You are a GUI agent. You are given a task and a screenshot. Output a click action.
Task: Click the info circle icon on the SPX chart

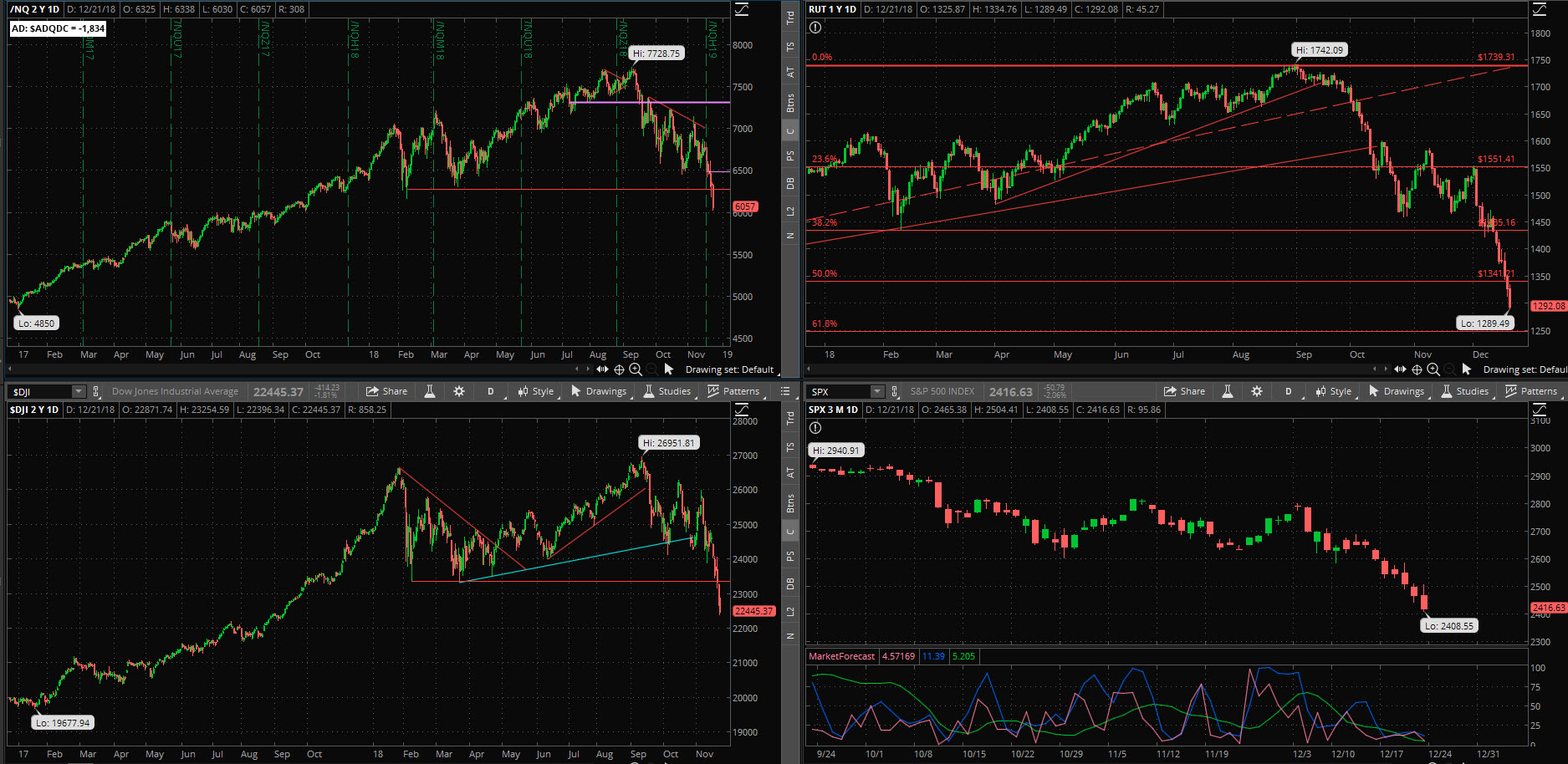pos(815,428)
